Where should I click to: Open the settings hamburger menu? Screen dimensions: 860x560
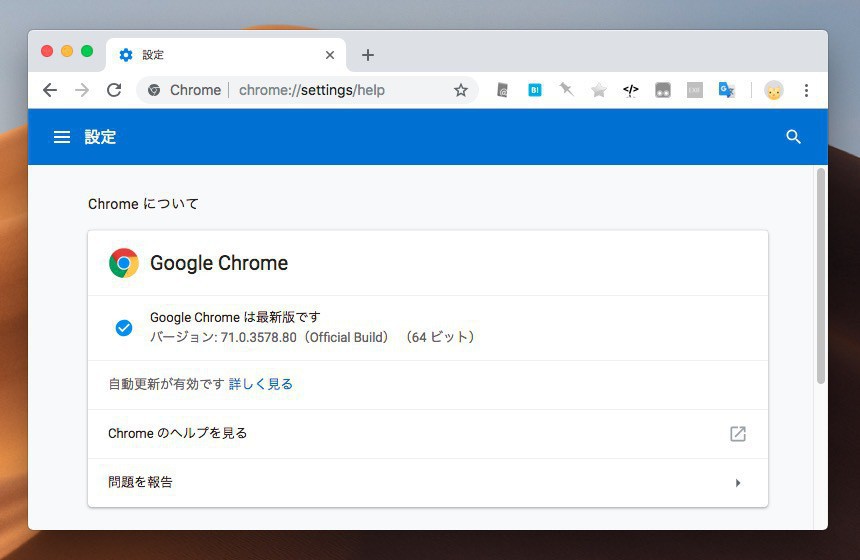coord(62,137)
